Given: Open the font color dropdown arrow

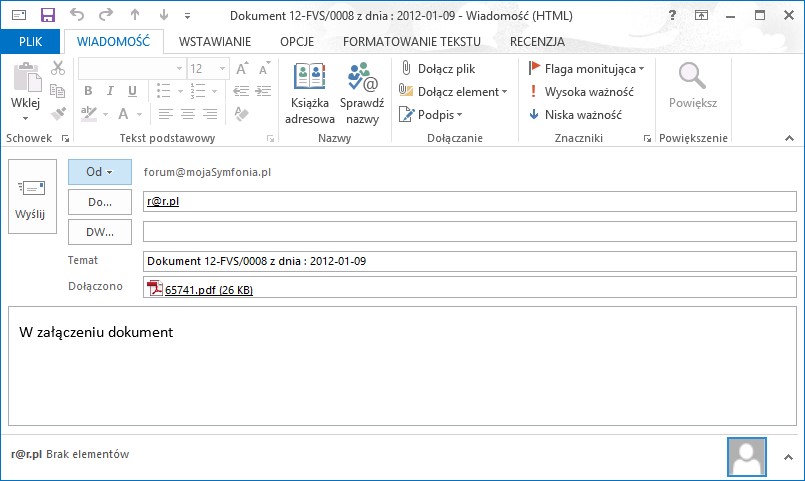Looking at the screenshot, I should click(x=139, y=114).
